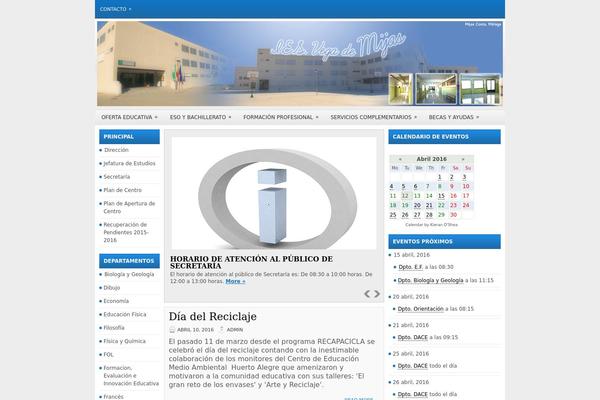Viewport: 600px width, 400px height.
Task: Open Plan de Apertura de Centro
Action: click(x=129, y=207)
